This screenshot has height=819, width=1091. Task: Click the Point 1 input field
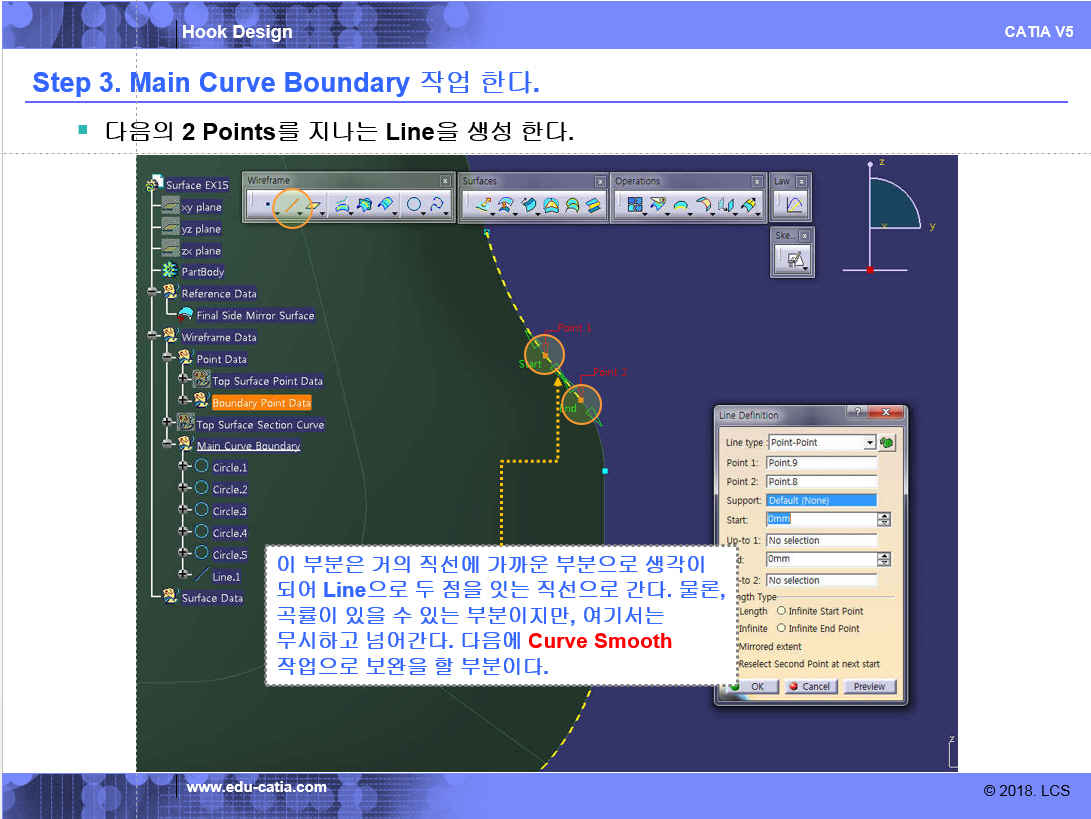click(x=820, y=463)
